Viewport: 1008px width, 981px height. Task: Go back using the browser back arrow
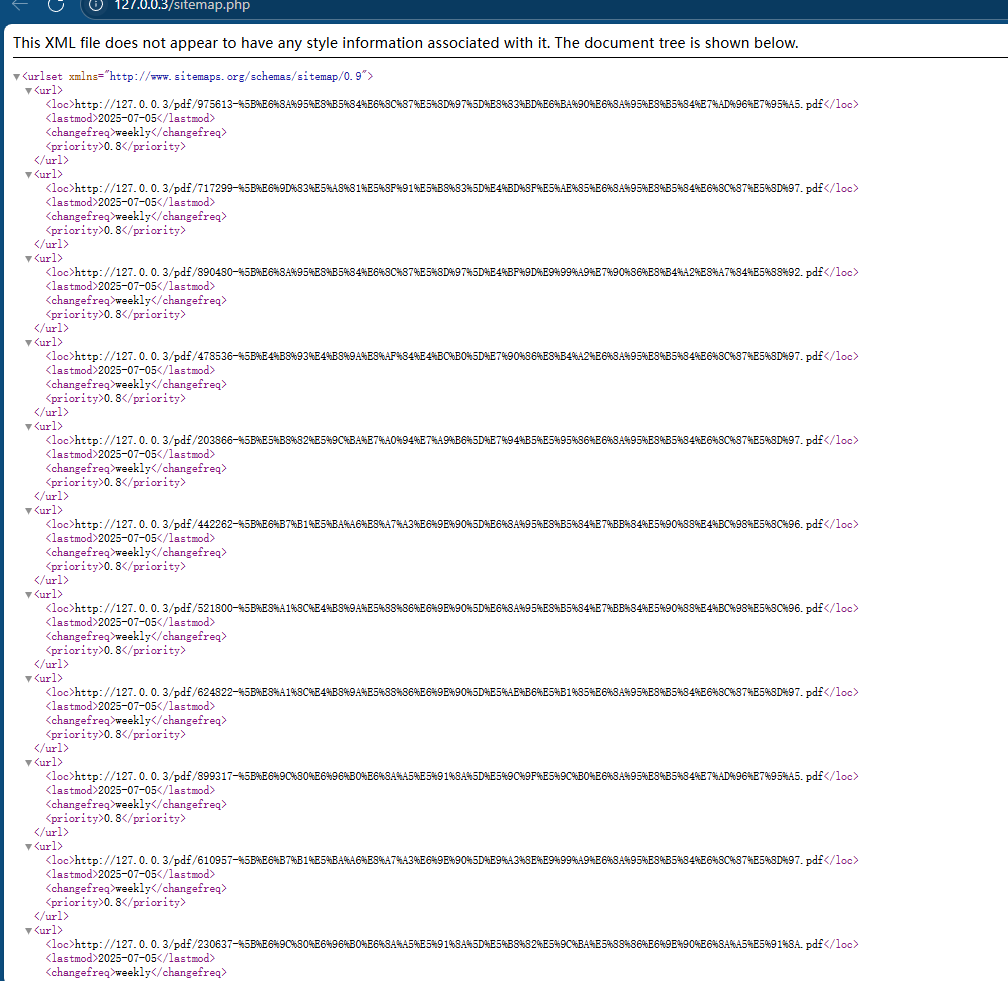click(x=20, y=5)
